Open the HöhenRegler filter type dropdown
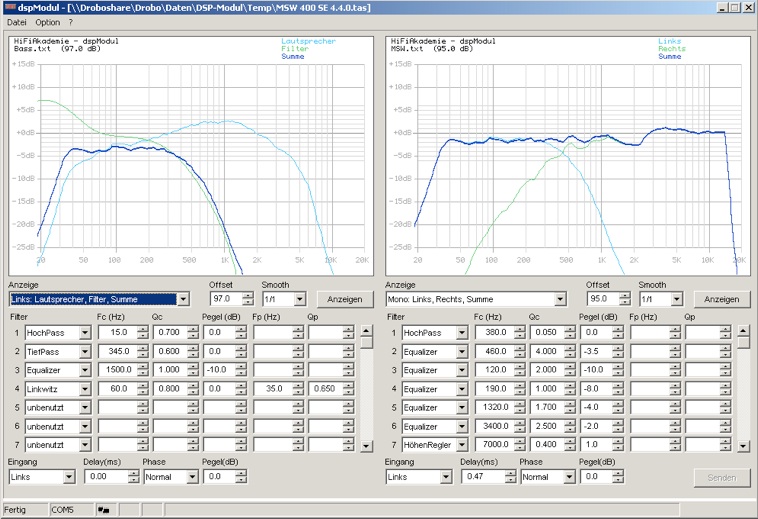Screen dimensions: 758x519 (x=462, y=445)
